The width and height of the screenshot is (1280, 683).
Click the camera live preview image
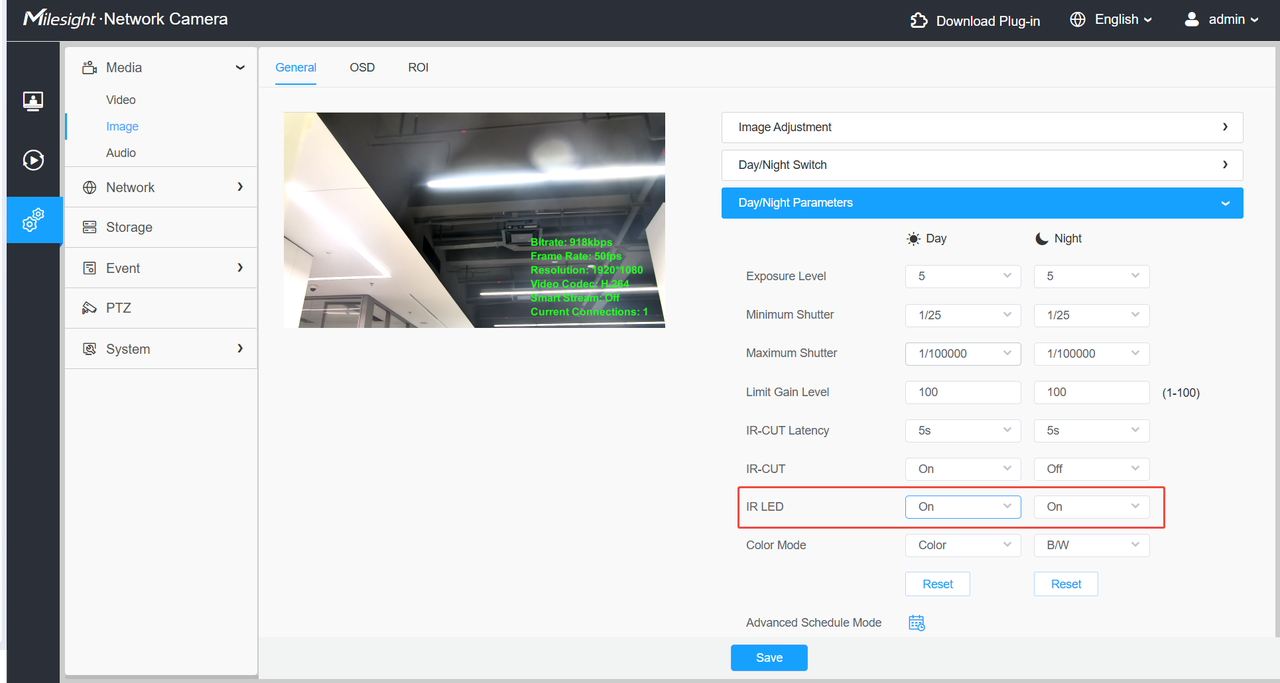tap(474, 220)
